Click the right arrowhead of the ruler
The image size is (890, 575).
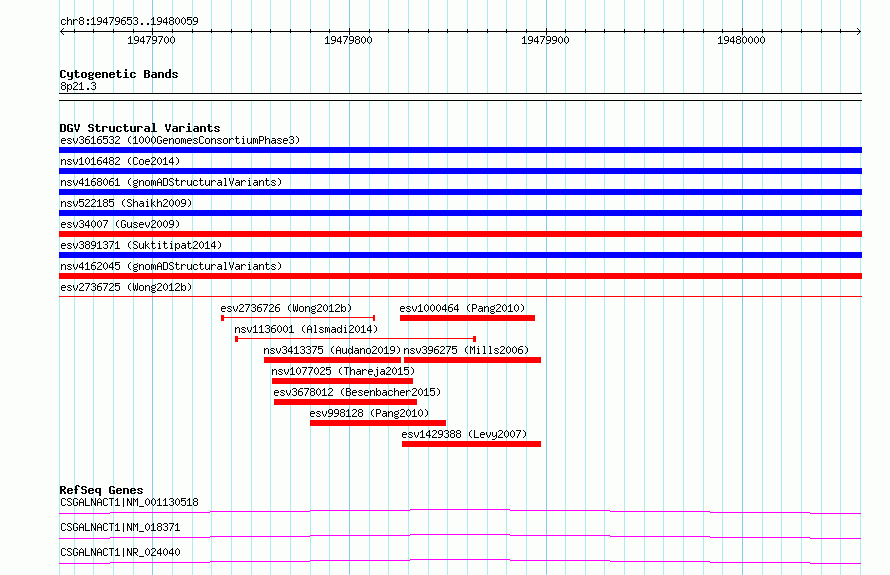(x=859, y=32)
